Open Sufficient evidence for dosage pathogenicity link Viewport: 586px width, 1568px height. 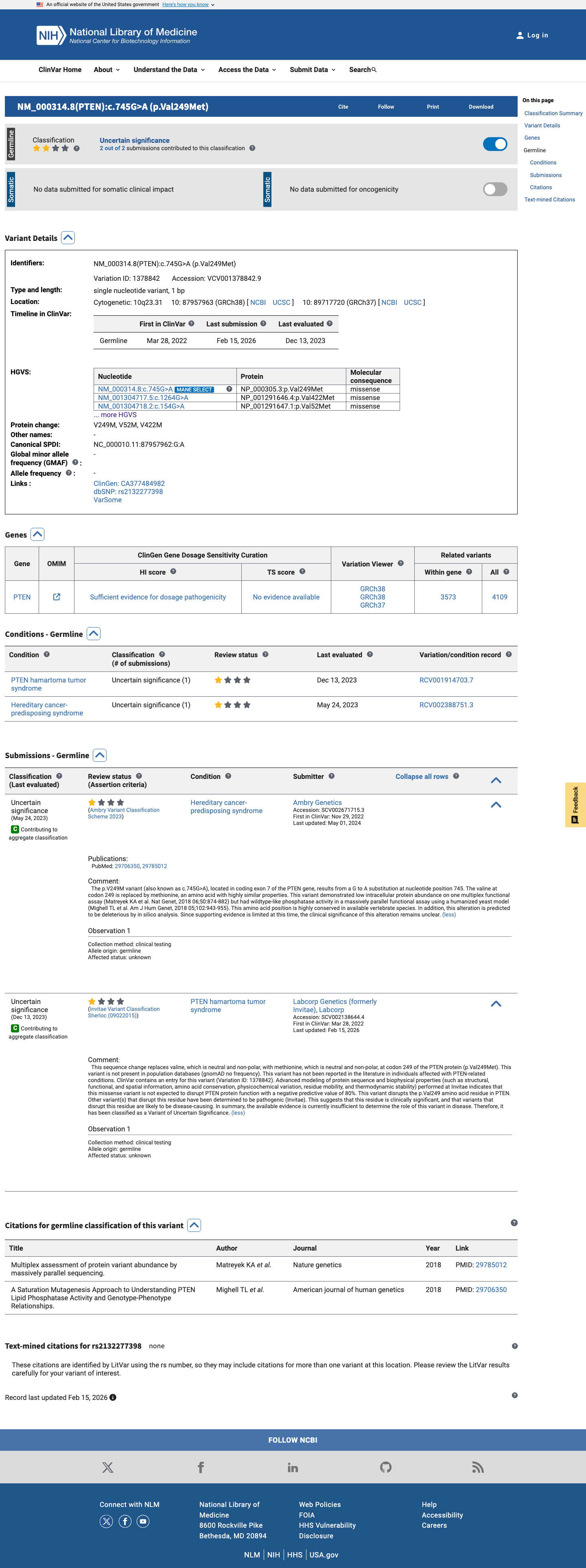(157, 597)
